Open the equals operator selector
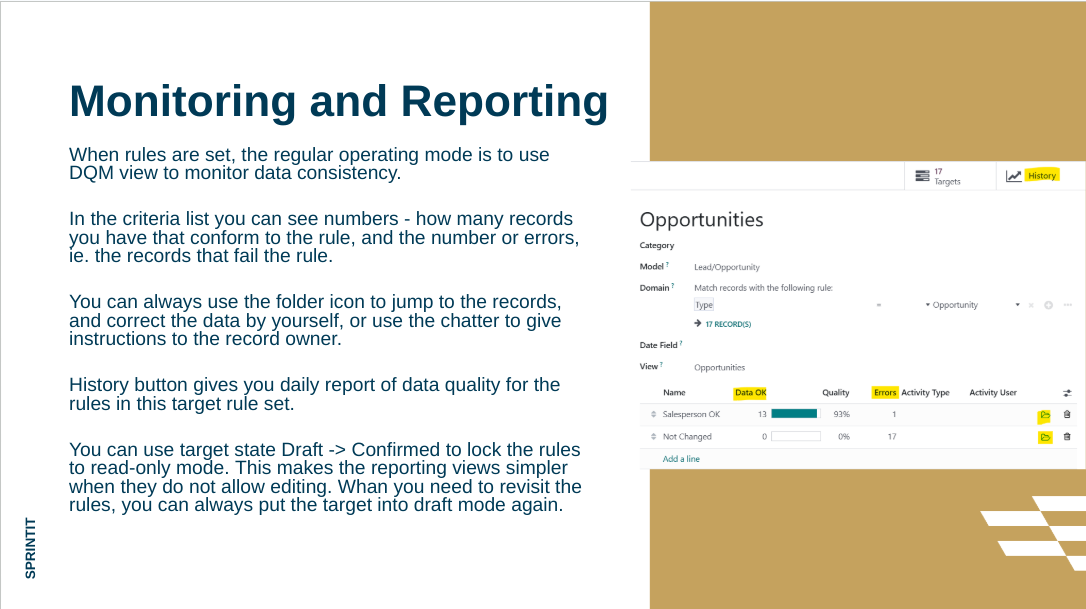Viewport: 1086px width, 609px height. 878,305
